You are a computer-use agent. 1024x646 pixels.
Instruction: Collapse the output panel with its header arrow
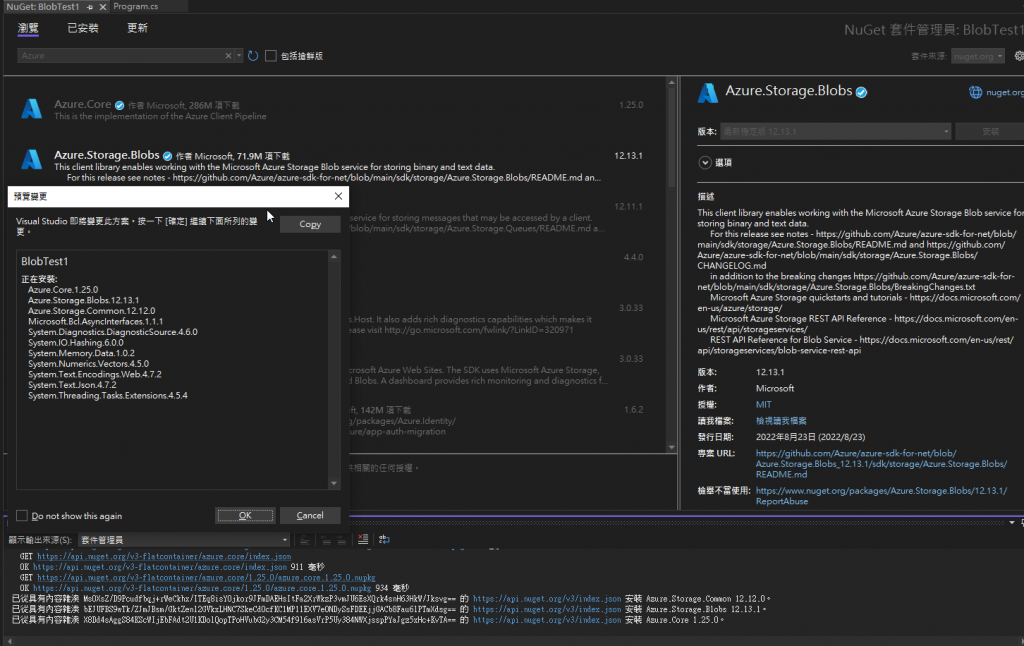point(1012,523)
